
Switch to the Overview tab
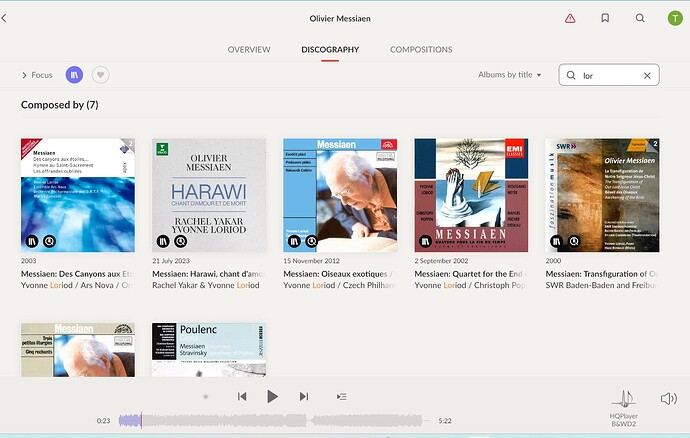click(249, 49)
